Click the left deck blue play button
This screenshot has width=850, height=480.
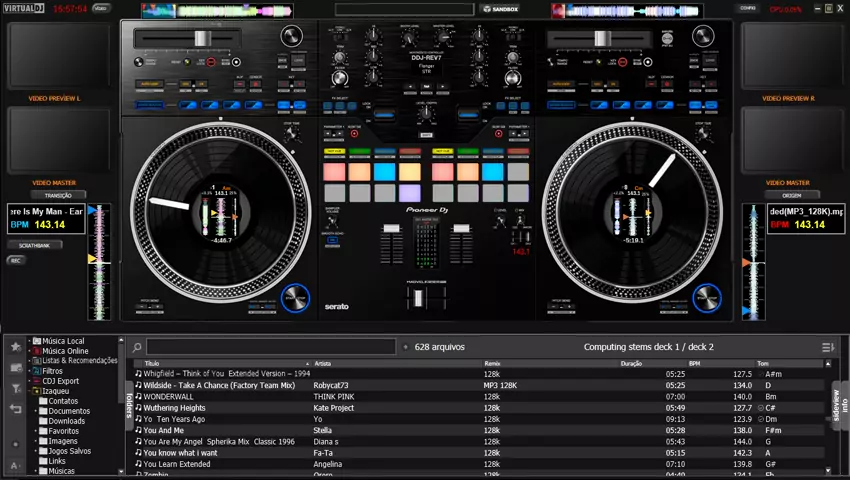point(295,298)
